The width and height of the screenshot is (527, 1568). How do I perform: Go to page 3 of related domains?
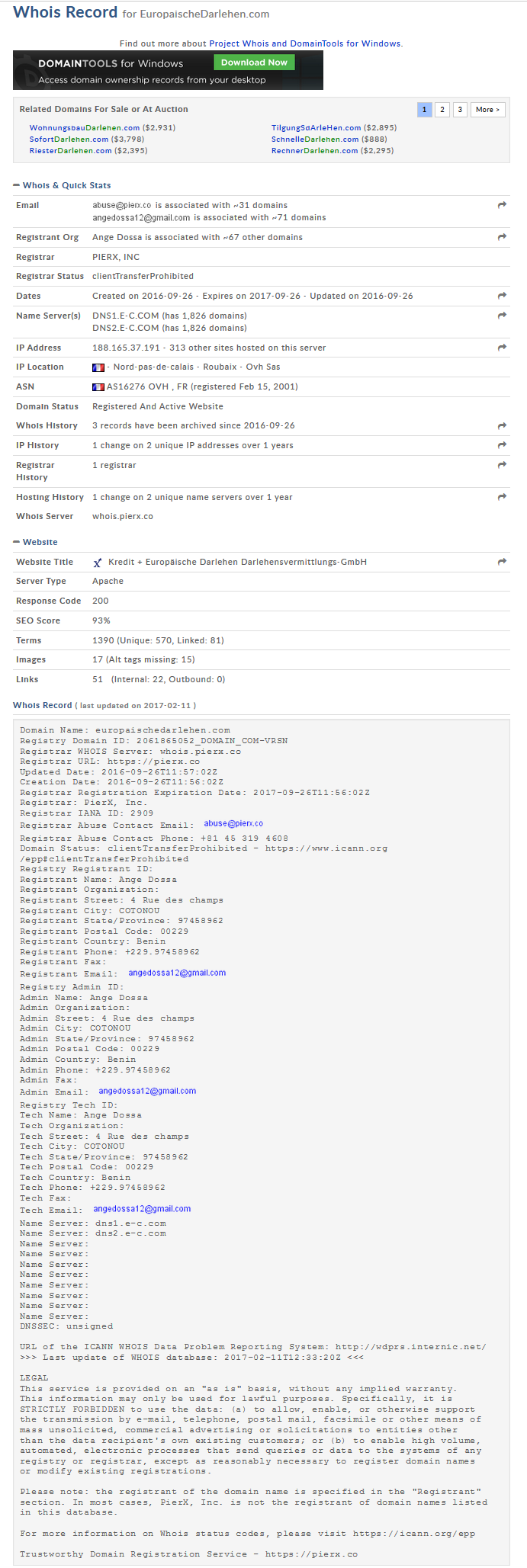click(x=460, y=110)
